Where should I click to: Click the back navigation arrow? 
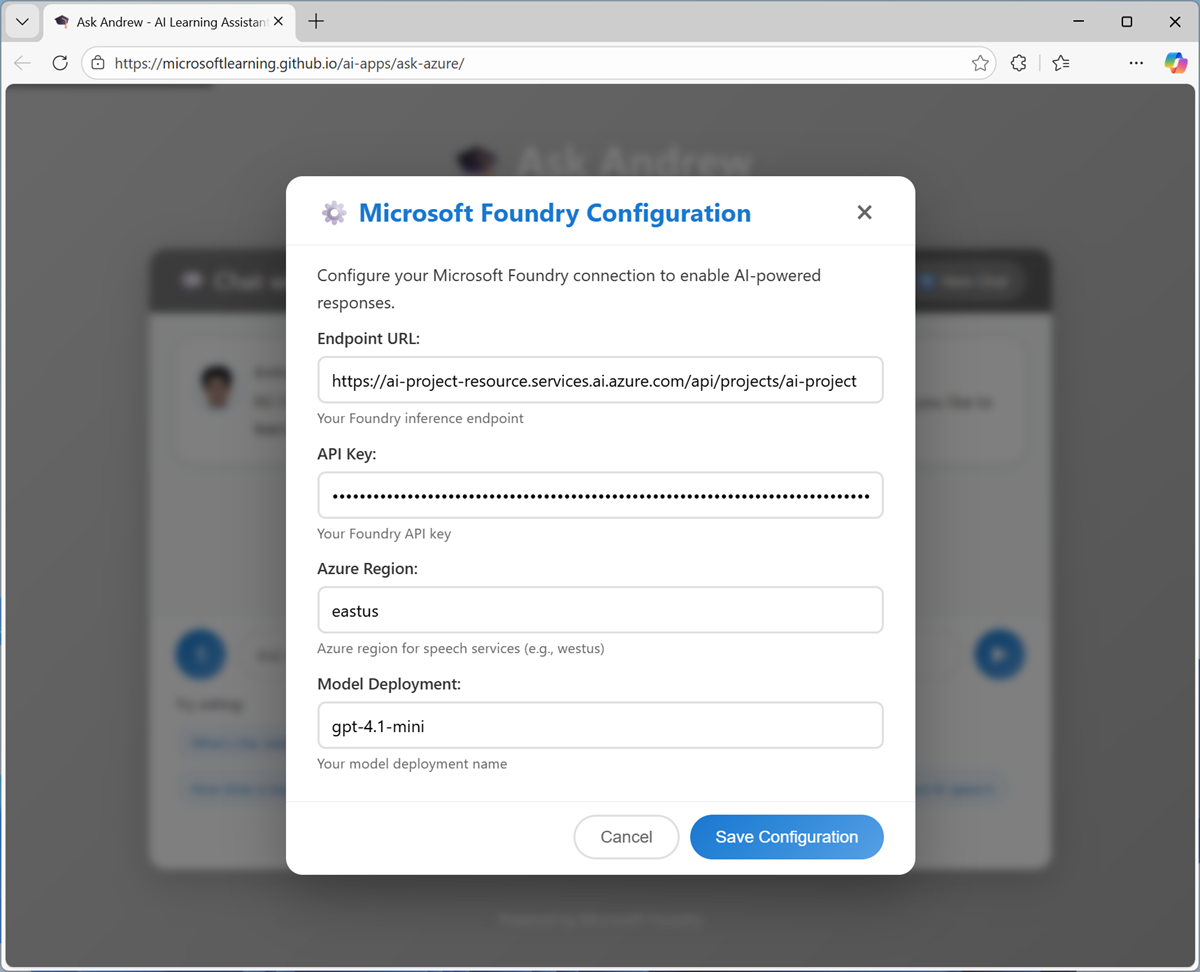click(x=22, y=62)
